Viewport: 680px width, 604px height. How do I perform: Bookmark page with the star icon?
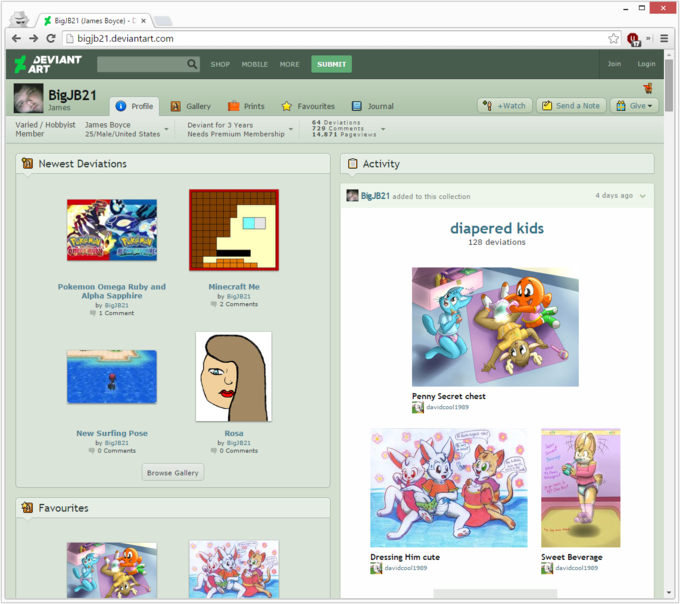pyautogui.click(x=613, y=39)
